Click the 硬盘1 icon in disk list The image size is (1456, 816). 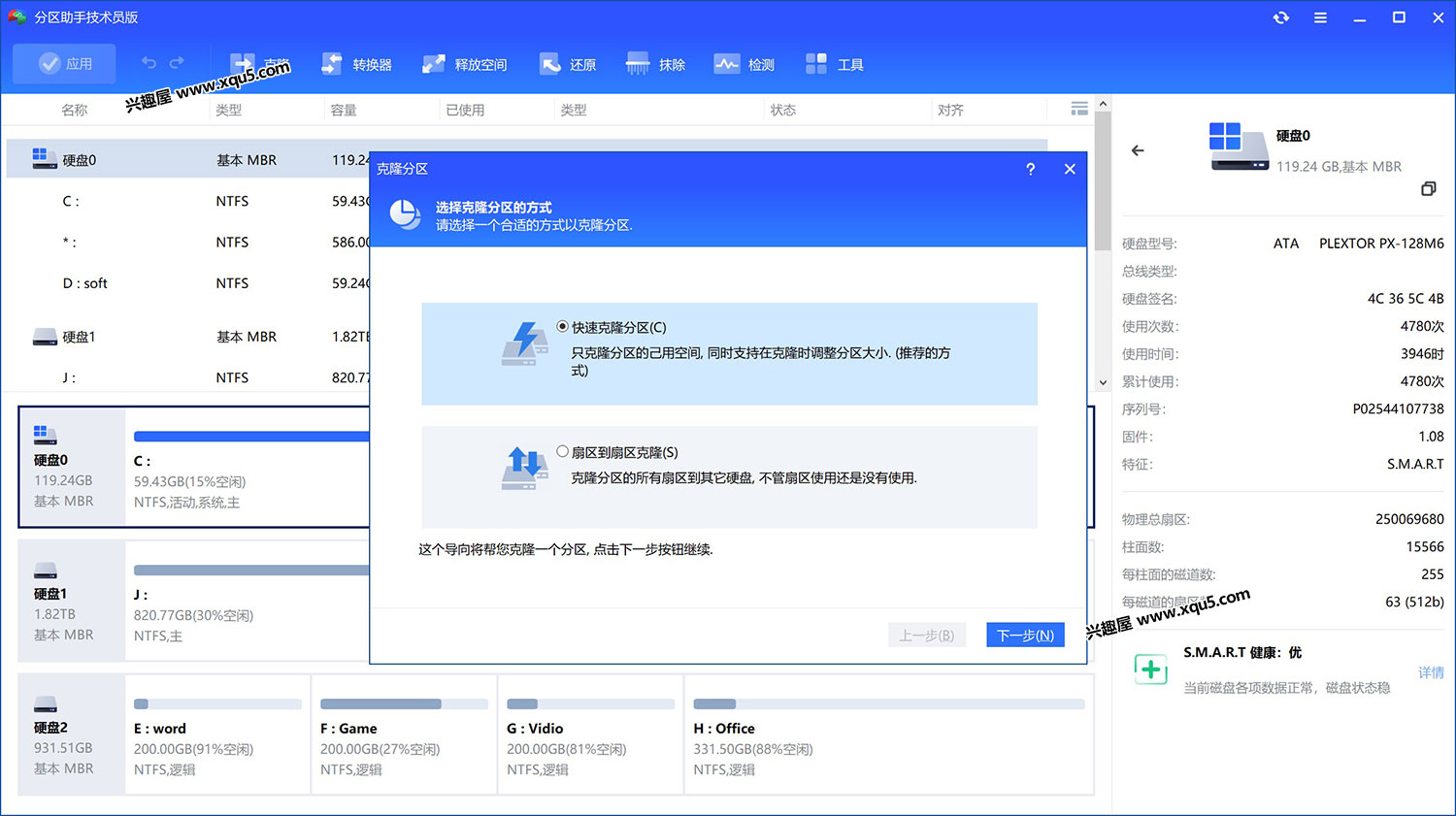point(45,337)
